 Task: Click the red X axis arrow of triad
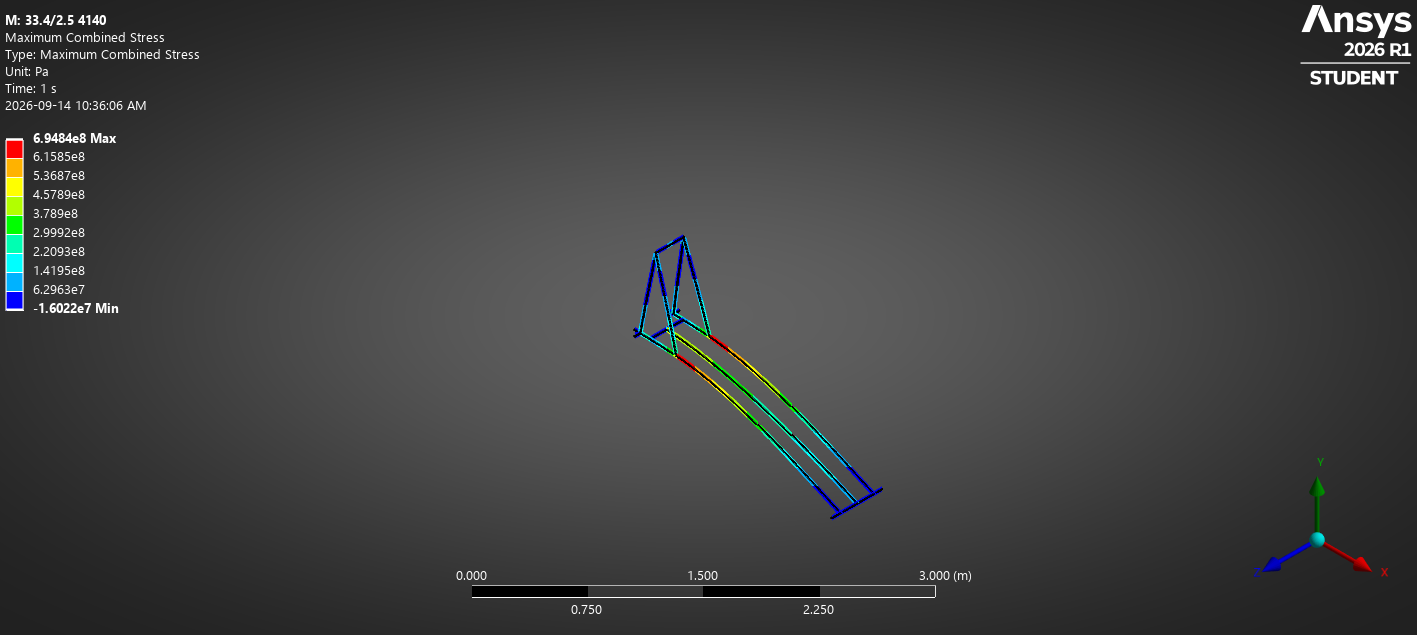click(x=1360, y=564)
